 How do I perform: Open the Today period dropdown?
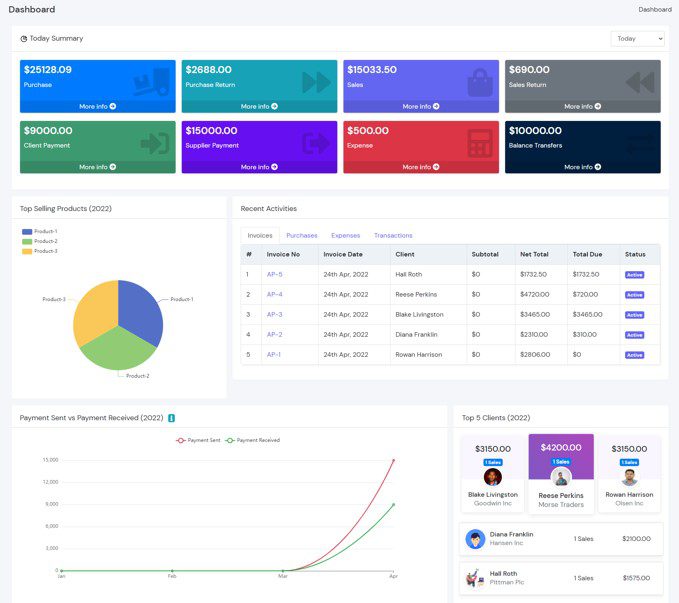(x=637, y=39)
